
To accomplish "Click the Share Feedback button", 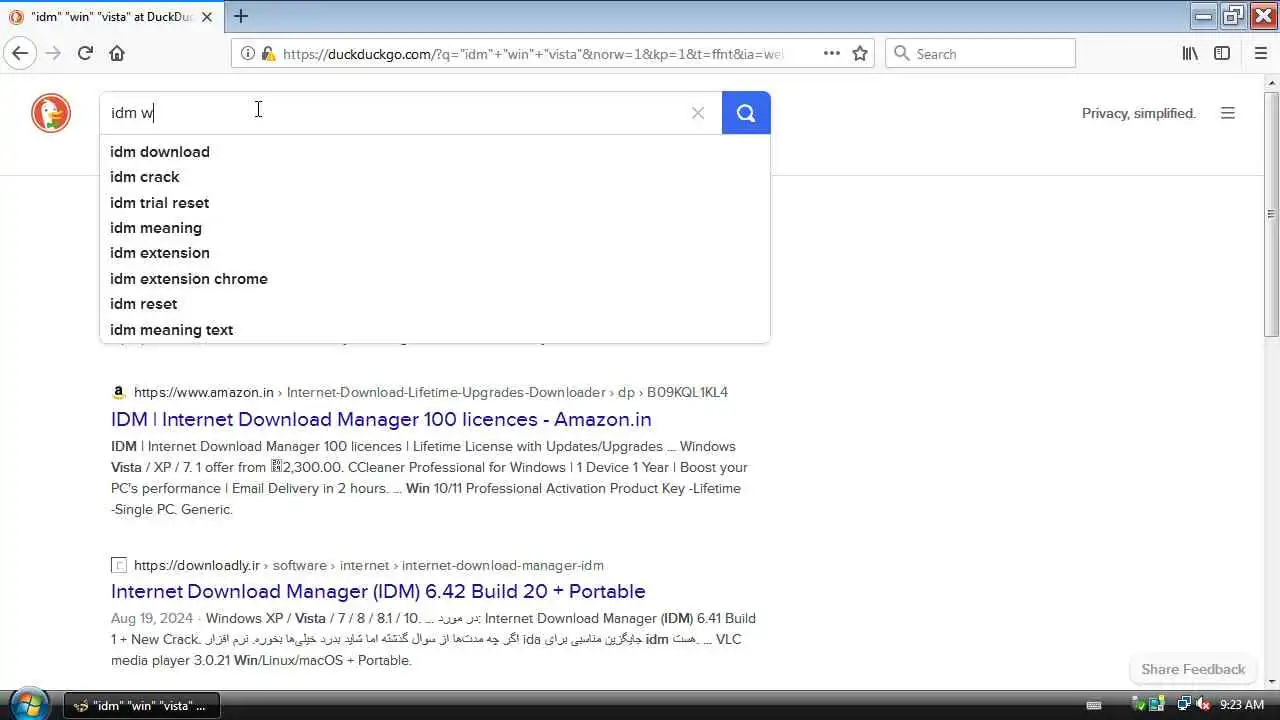I will click(1193, 669).
